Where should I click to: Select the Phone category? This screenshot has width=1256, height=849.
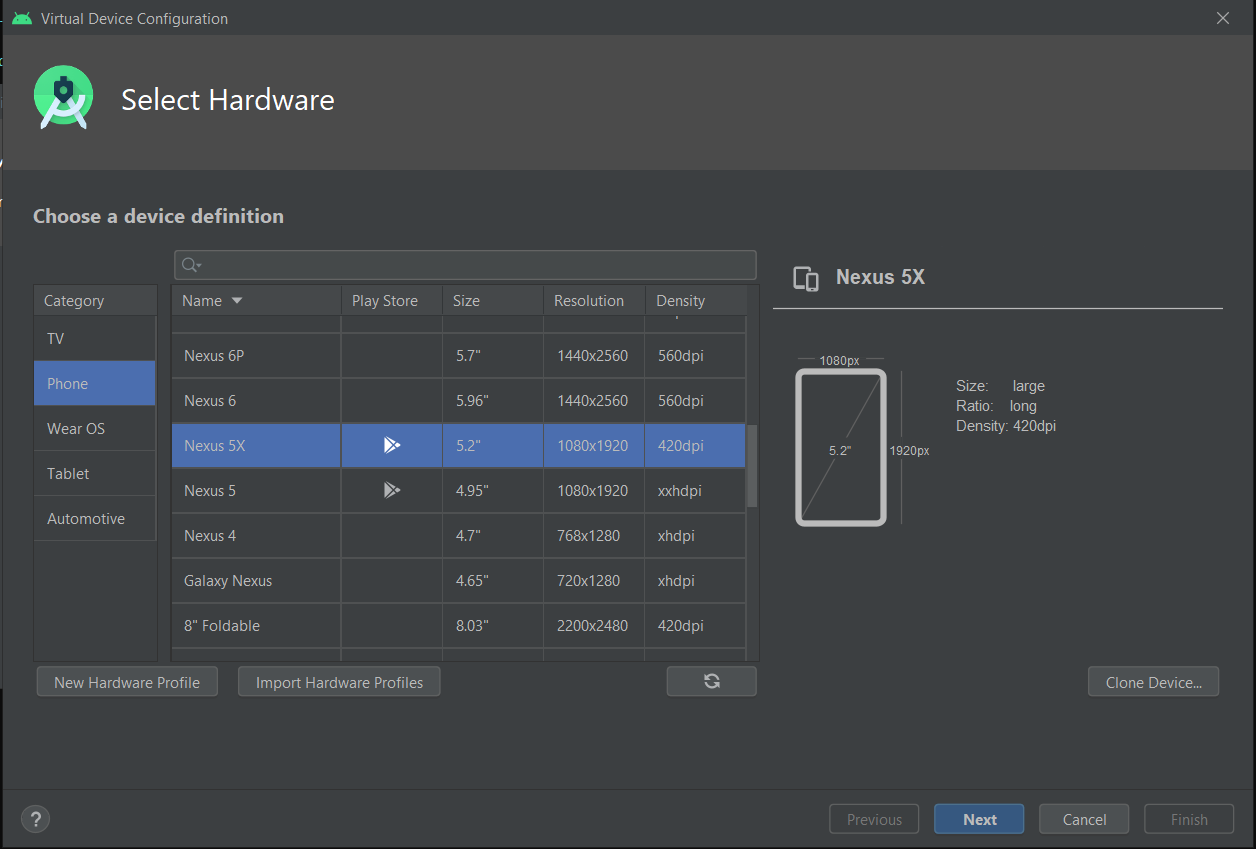(x=95, y=383)
